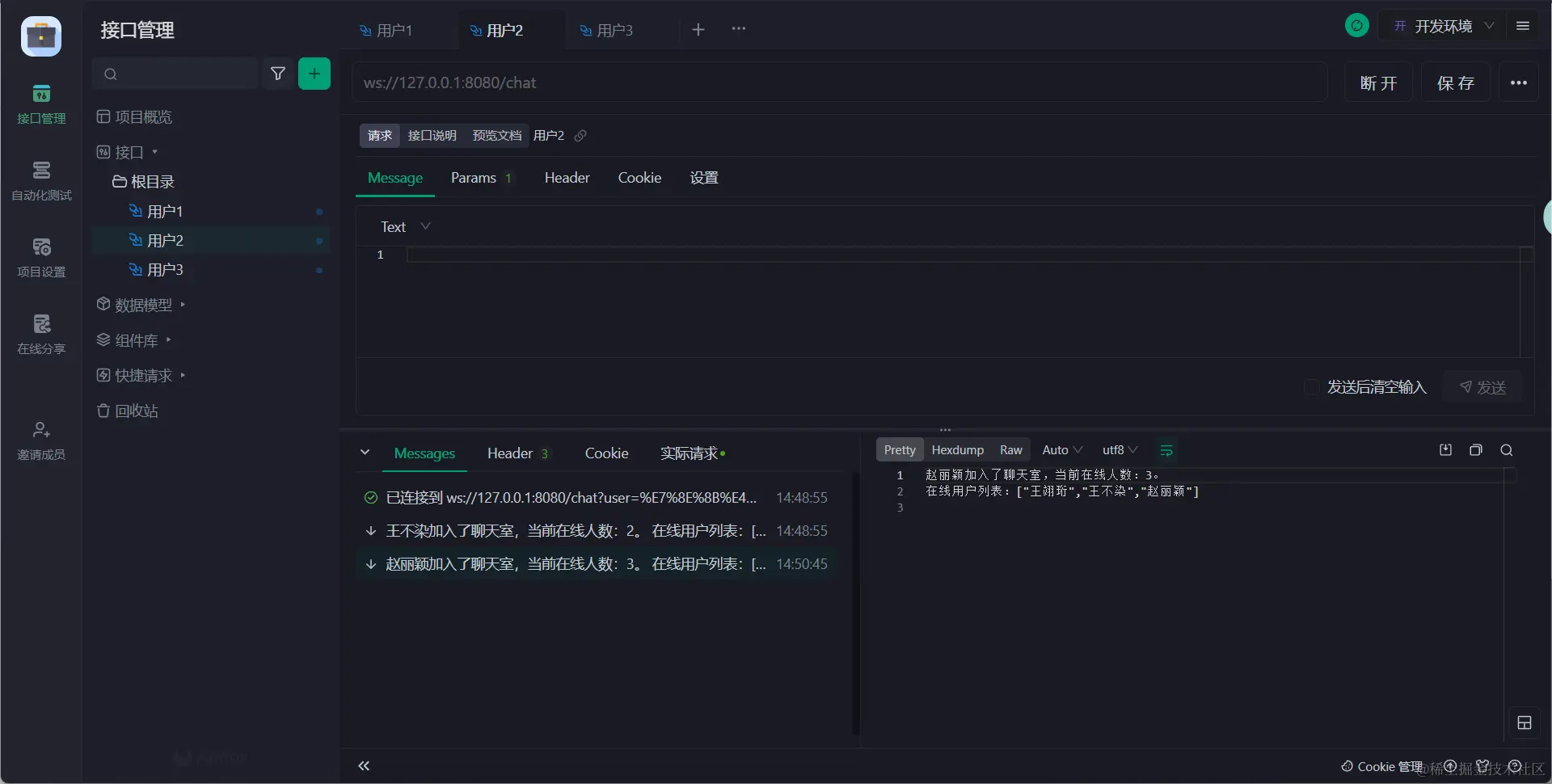Expand the 快捷请求 section
The width and height of the screenshot is (1552, 784).
coord(141,376)
